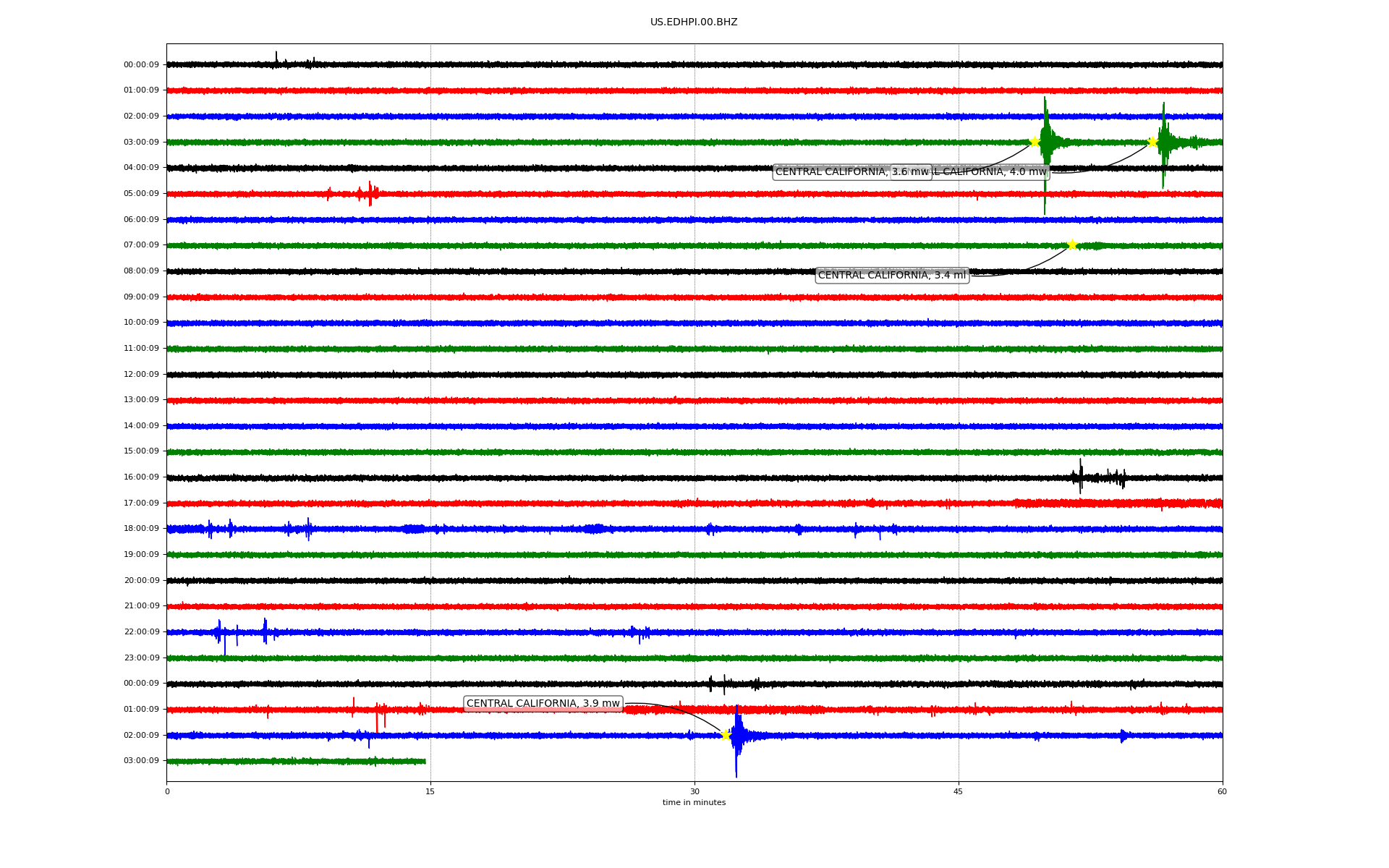Click the yellow star on the 07:00:09 trace
This screenshot has width=1389, height=868.
tap(1072, 244)
